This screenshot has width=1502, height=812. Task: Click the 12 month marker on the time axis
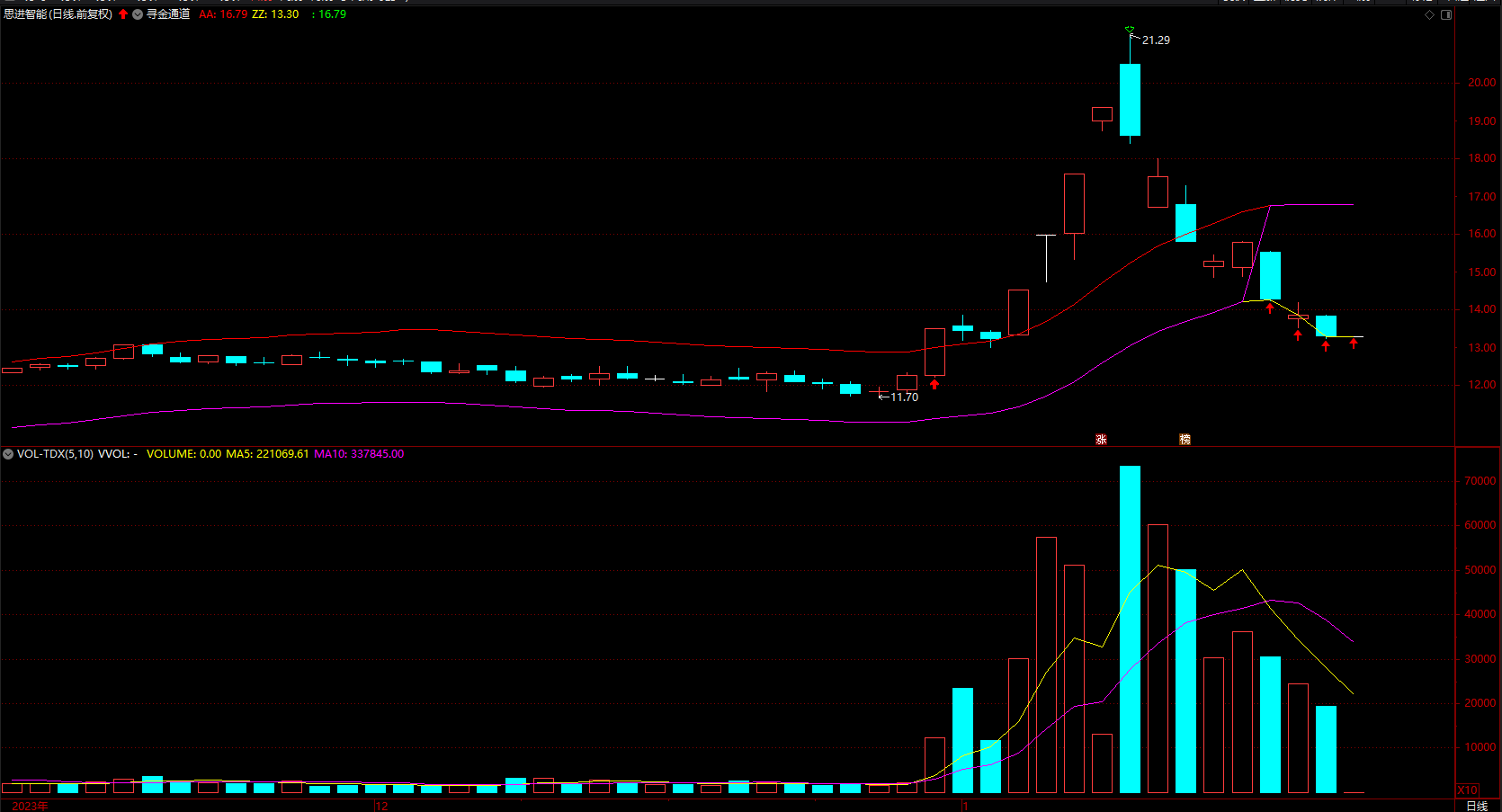coord(382,806)
